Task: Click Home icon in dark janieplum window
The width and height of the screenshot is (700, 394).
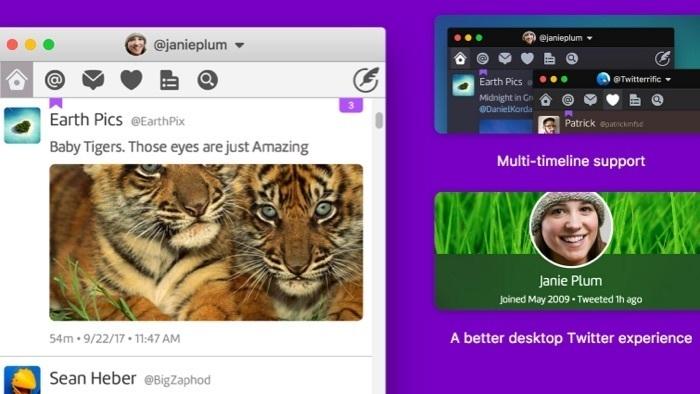Action: tap(460, 58)
